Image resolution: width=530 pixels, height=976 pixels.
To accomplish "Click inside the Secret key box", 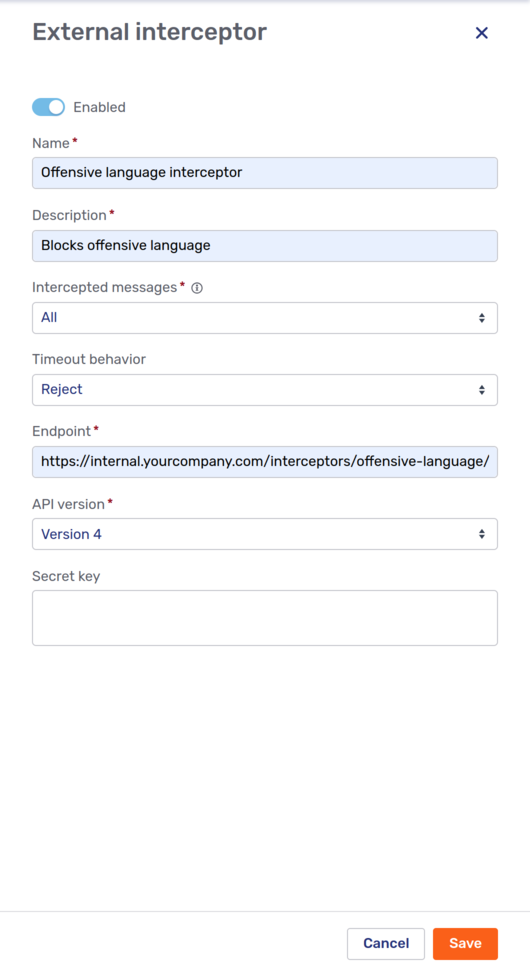I will tap(265, 618).
